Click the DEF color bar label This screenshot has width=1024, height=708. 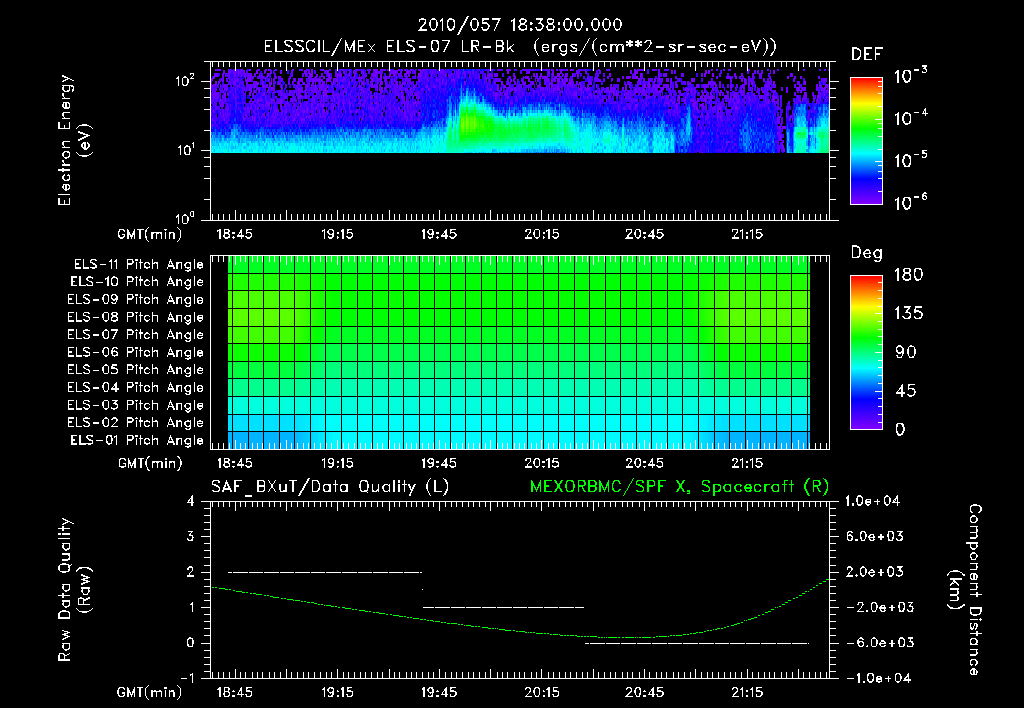867,55
